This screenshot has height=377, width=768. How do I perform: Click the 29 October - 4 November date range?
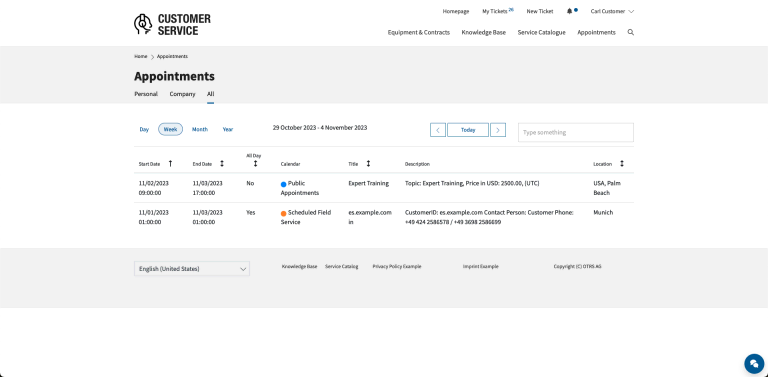point(320,128)
